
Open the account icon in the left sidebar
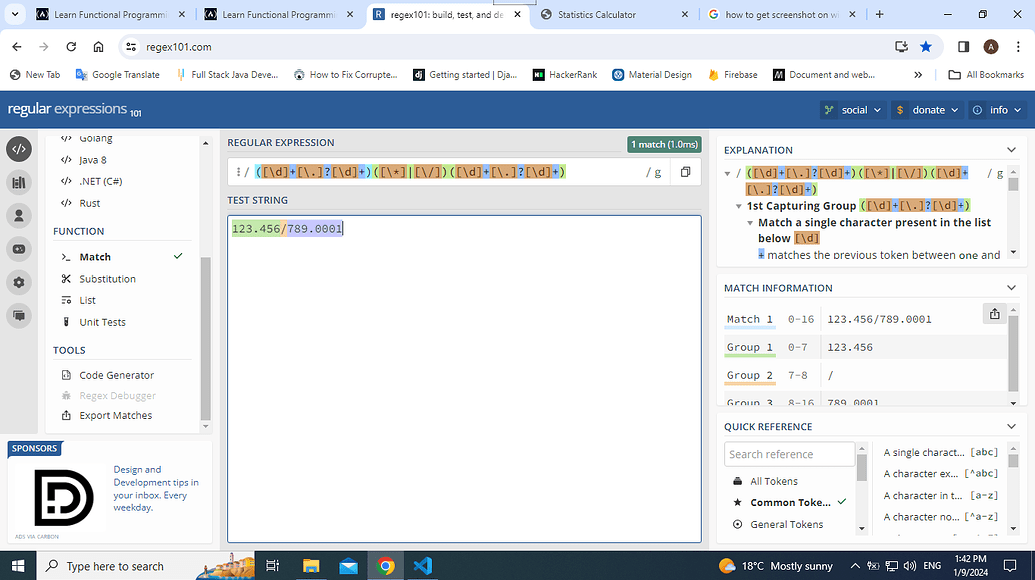[21, 215]
